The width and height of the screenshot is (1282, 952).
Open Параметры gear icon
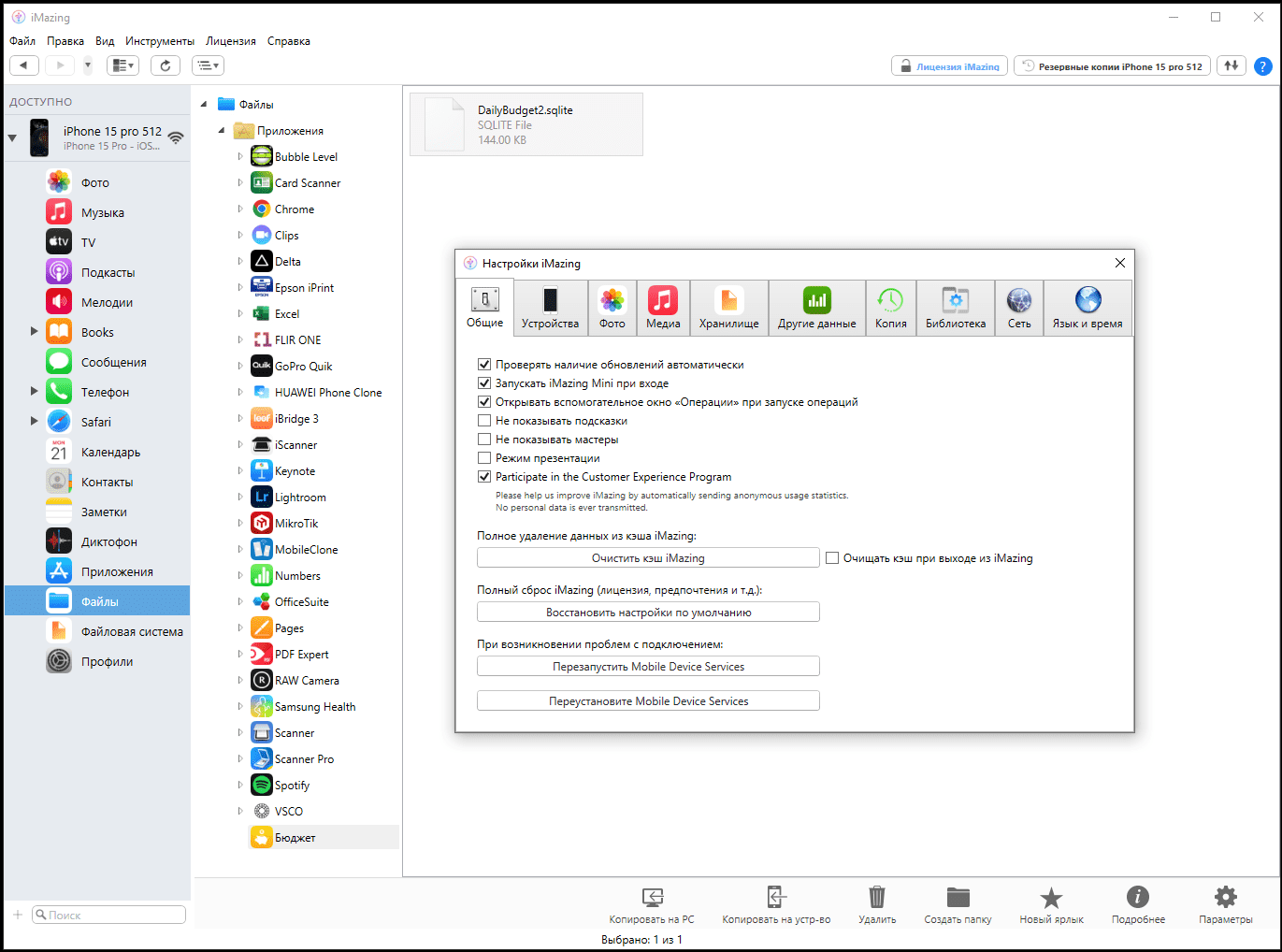coord(1226,898)
